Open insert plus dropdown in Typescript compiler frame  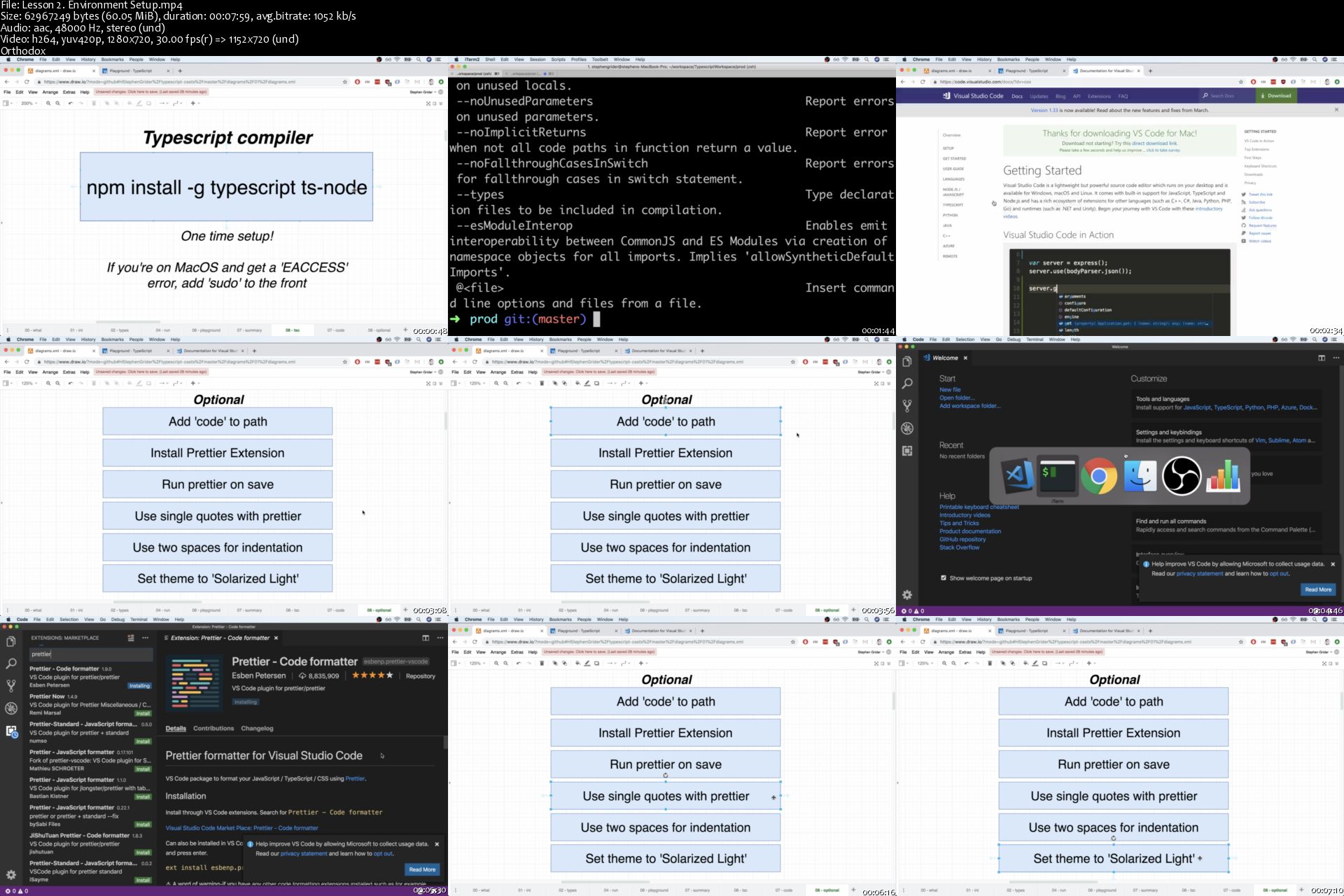pos(195,103)
